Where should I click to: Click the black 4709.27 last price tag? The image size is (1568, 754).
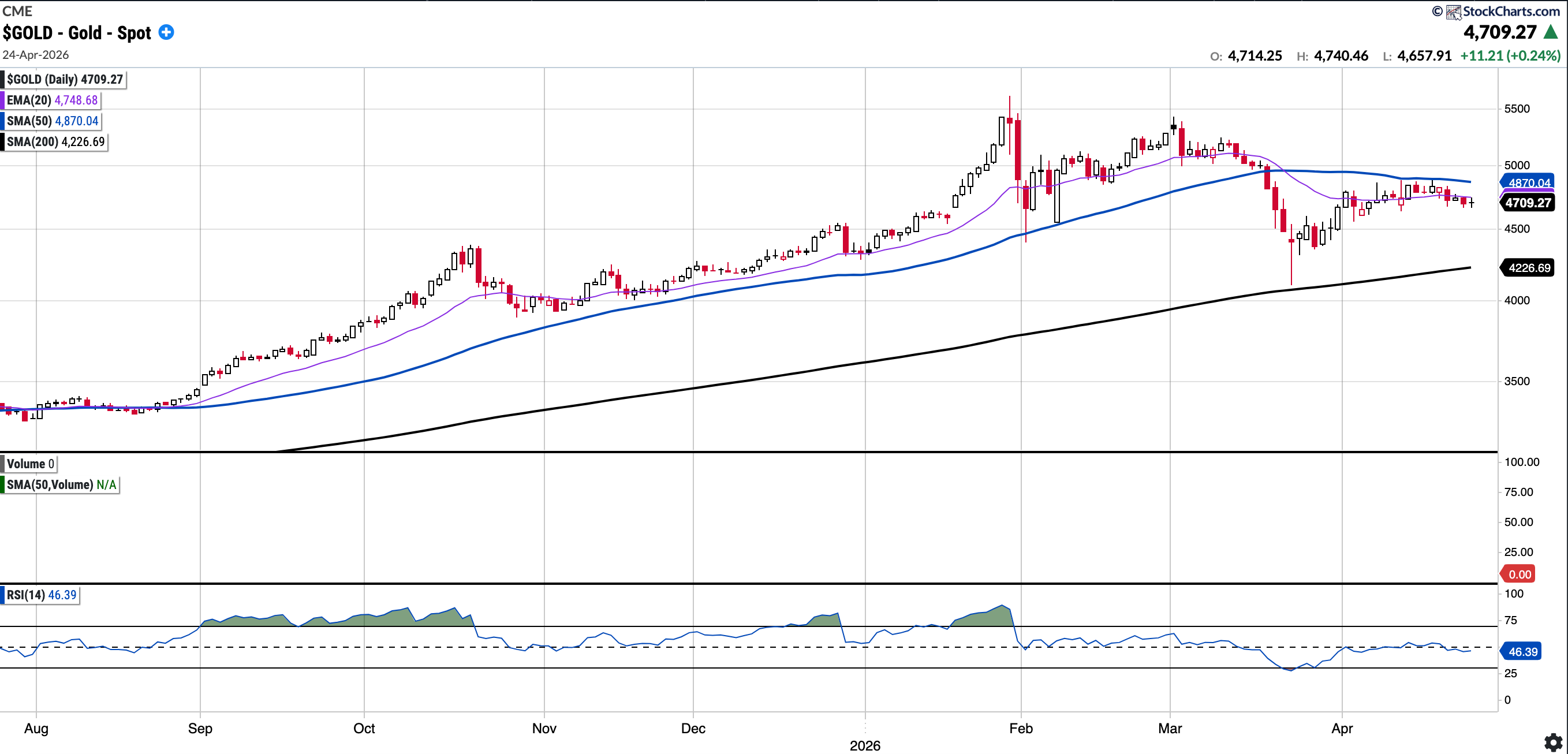click(x=1528, y=203)
